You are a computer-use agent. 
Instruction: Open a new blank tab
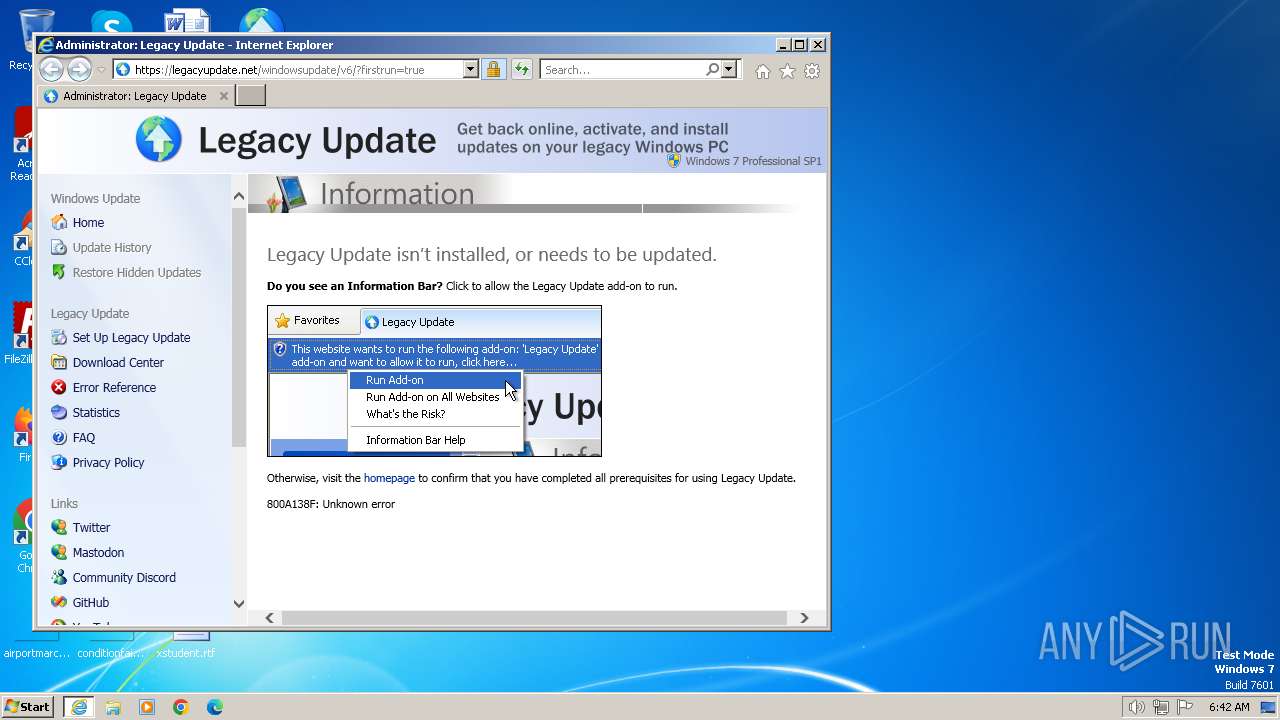click(x=250, y=95)
